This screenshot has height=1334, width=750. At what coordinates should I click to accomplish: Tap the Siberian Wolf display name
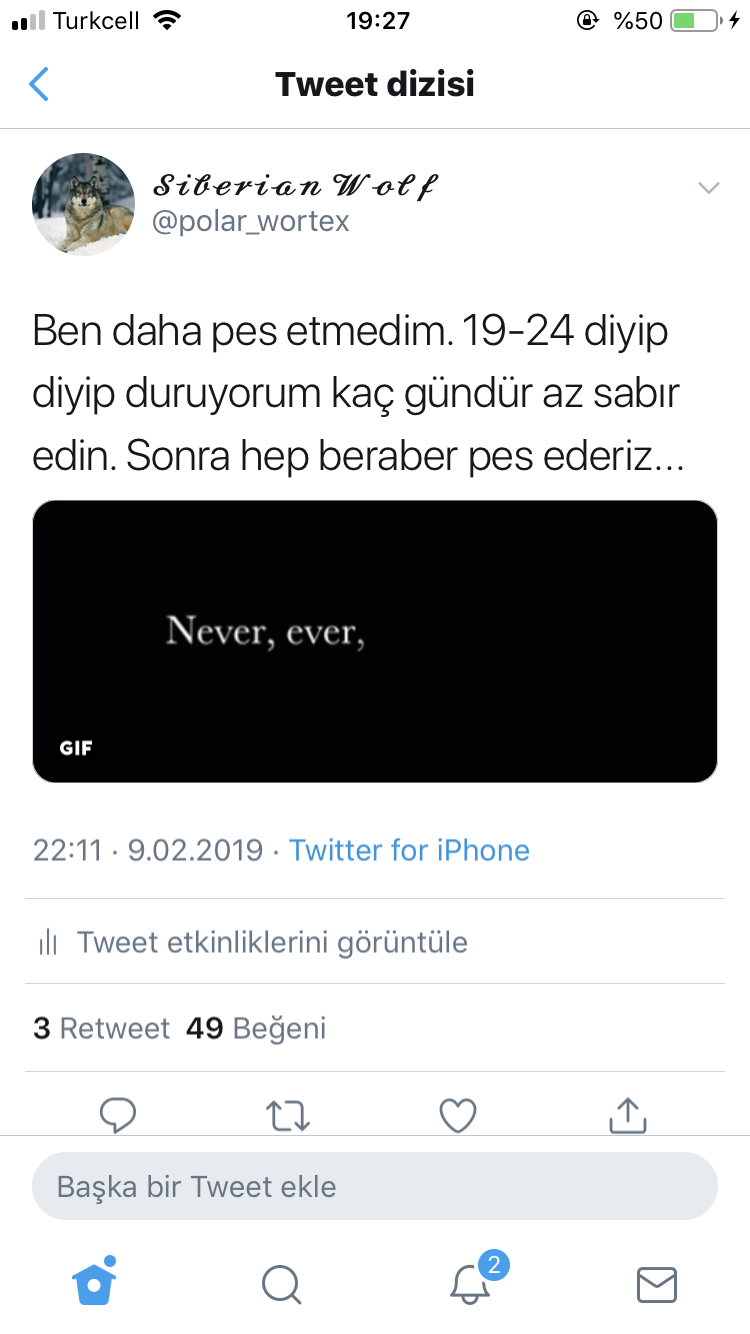click(295, 185)
